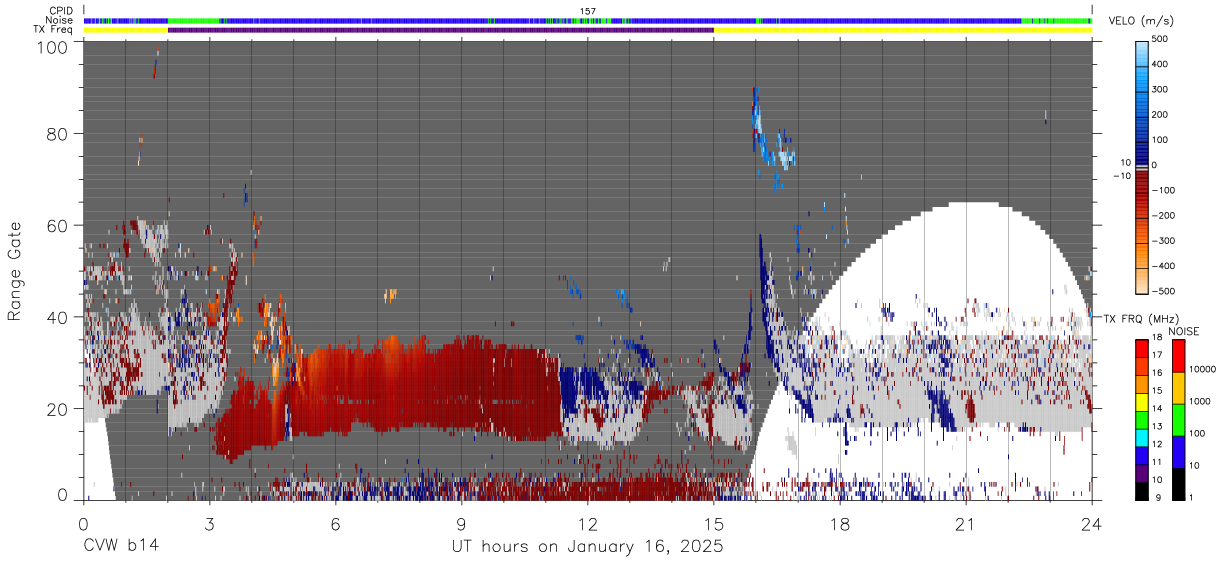
Task: Click the y-axis Range Gate tick '60'
Action: point(57,226)
